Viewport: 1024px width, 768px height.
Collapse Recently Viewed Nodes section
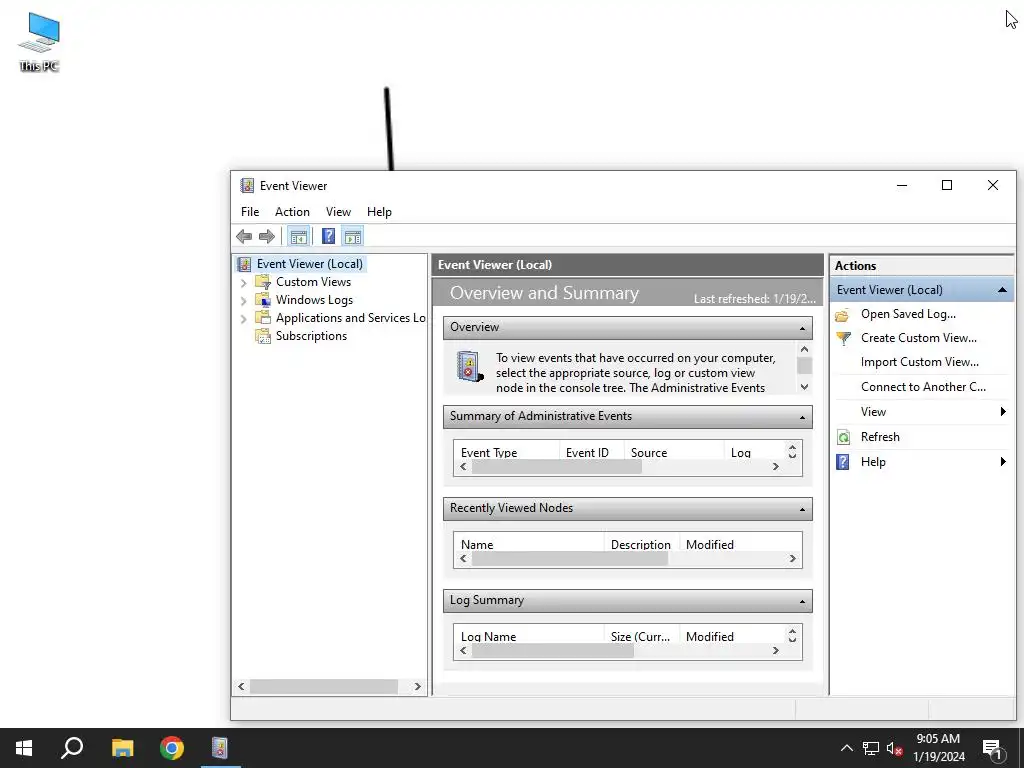coord(803,509)
